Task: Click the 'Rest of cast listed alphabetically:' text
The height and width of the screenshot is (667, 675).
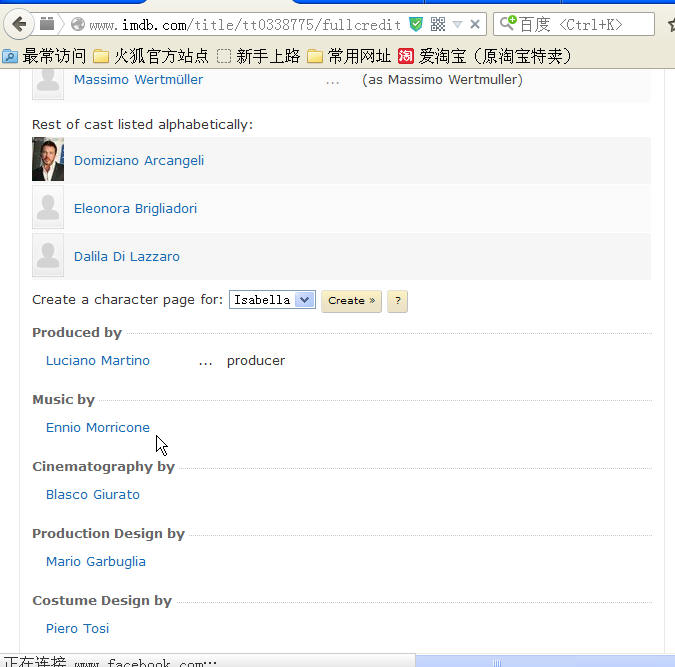Action: [142, 125]
